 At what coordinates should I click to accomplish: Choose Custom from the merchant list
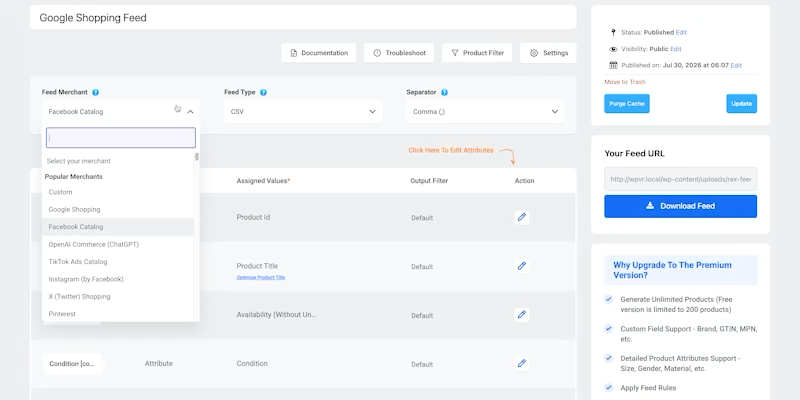click(118, 192)
